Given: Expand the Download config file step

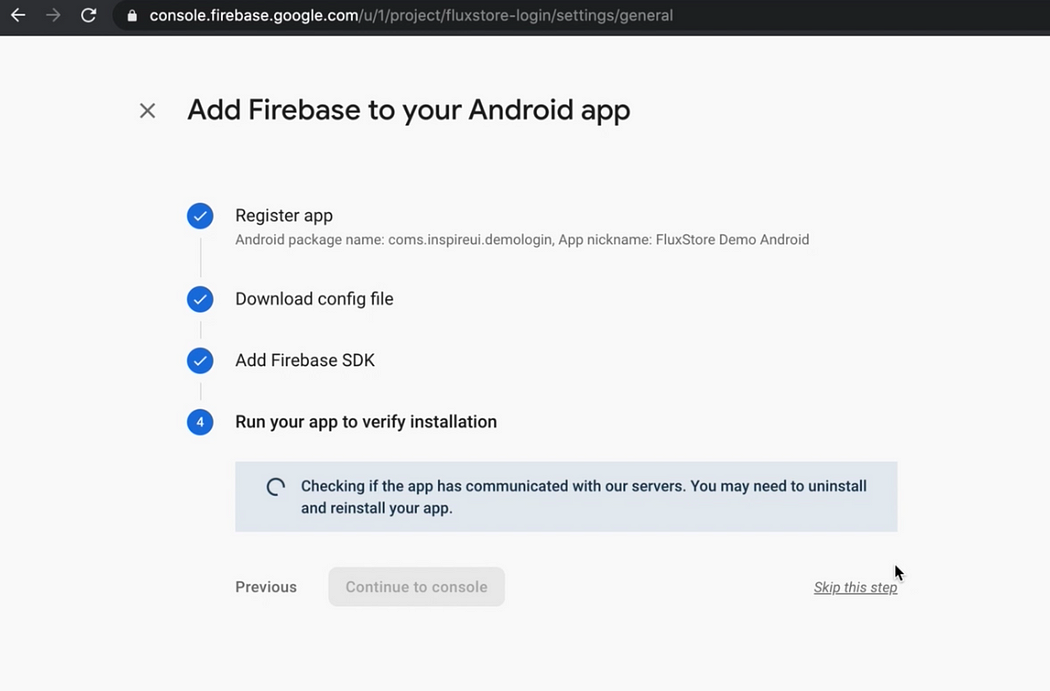Looking at the screenshot, I should (314, 299).
